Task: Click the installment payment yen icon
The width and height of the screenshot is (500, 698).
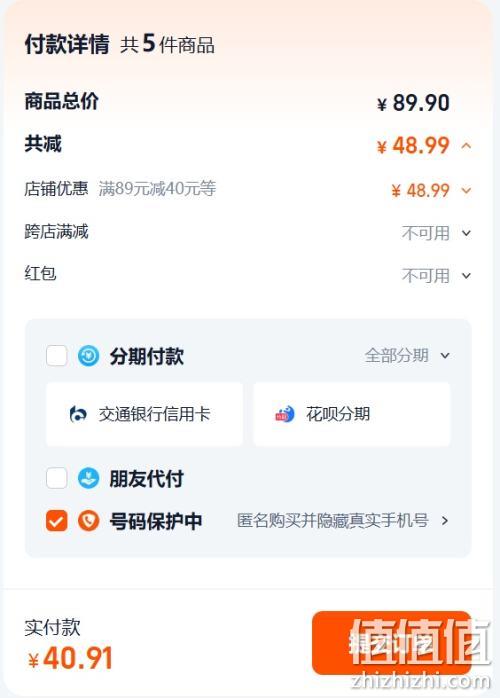Action: pos(88,356)
